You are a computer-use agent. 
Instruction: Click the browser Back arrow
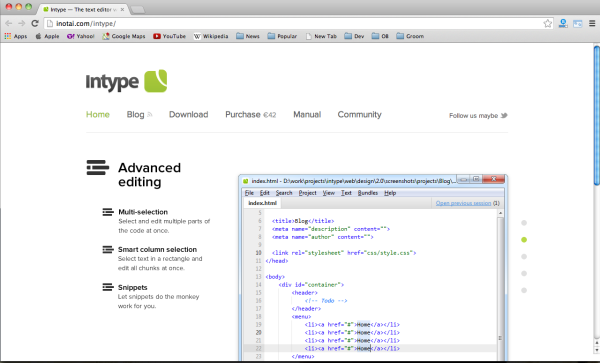coord(8,23)
